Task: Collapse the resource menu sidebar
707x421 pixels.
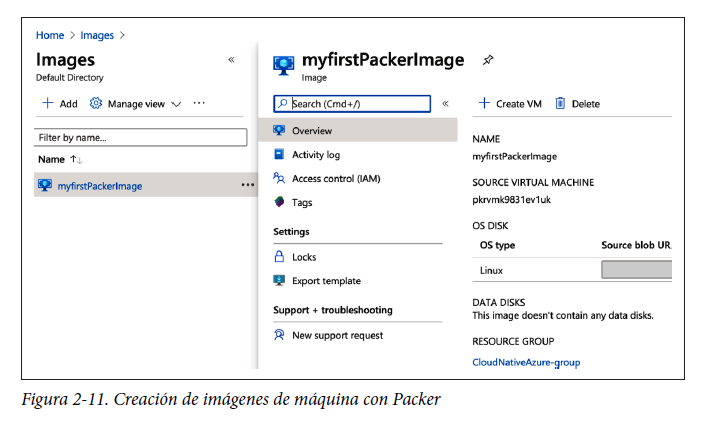Action: pyautogui.click(x=445, y=103)
